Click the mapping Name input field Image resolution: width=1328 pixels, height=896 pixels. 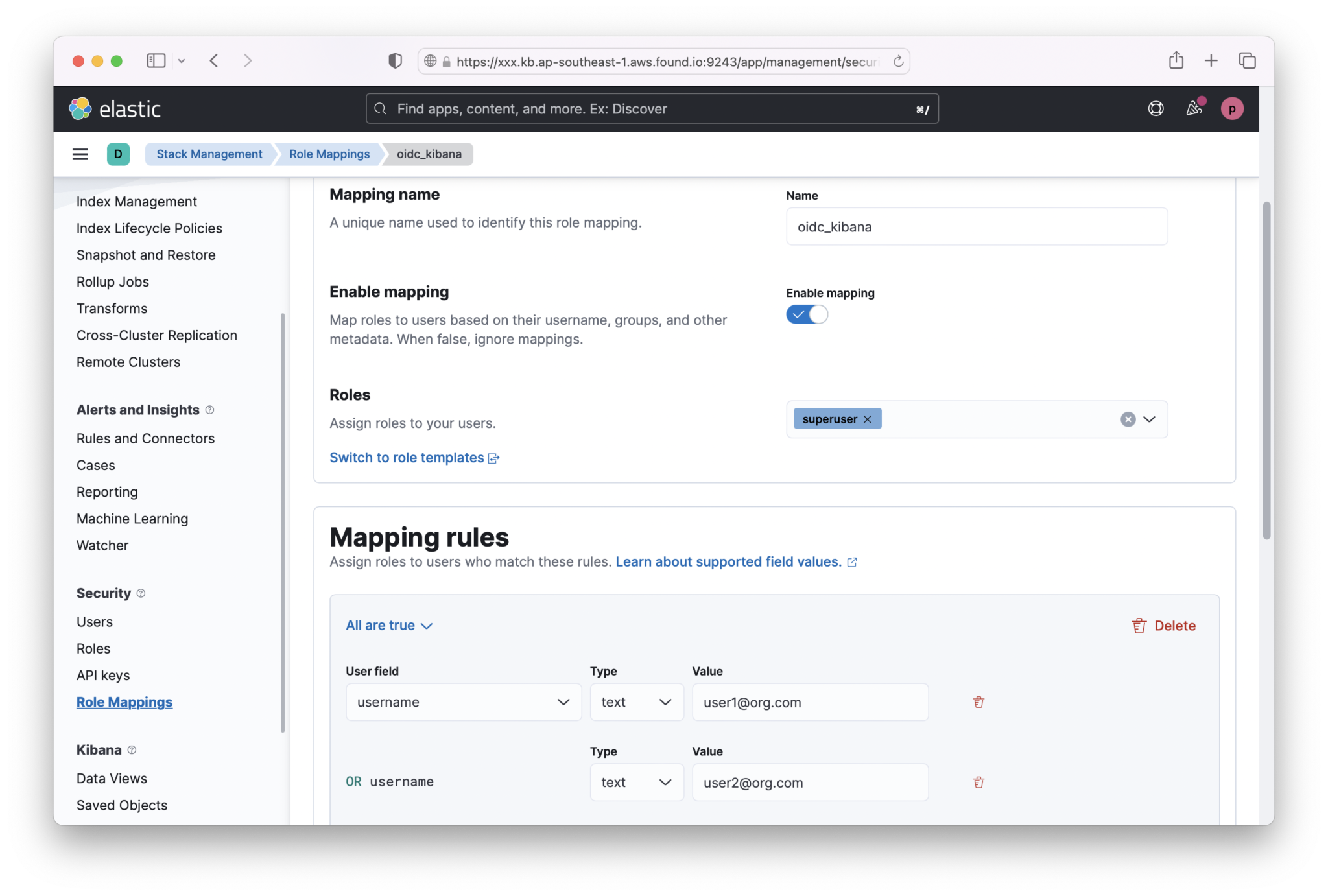[x=976, y=227]
